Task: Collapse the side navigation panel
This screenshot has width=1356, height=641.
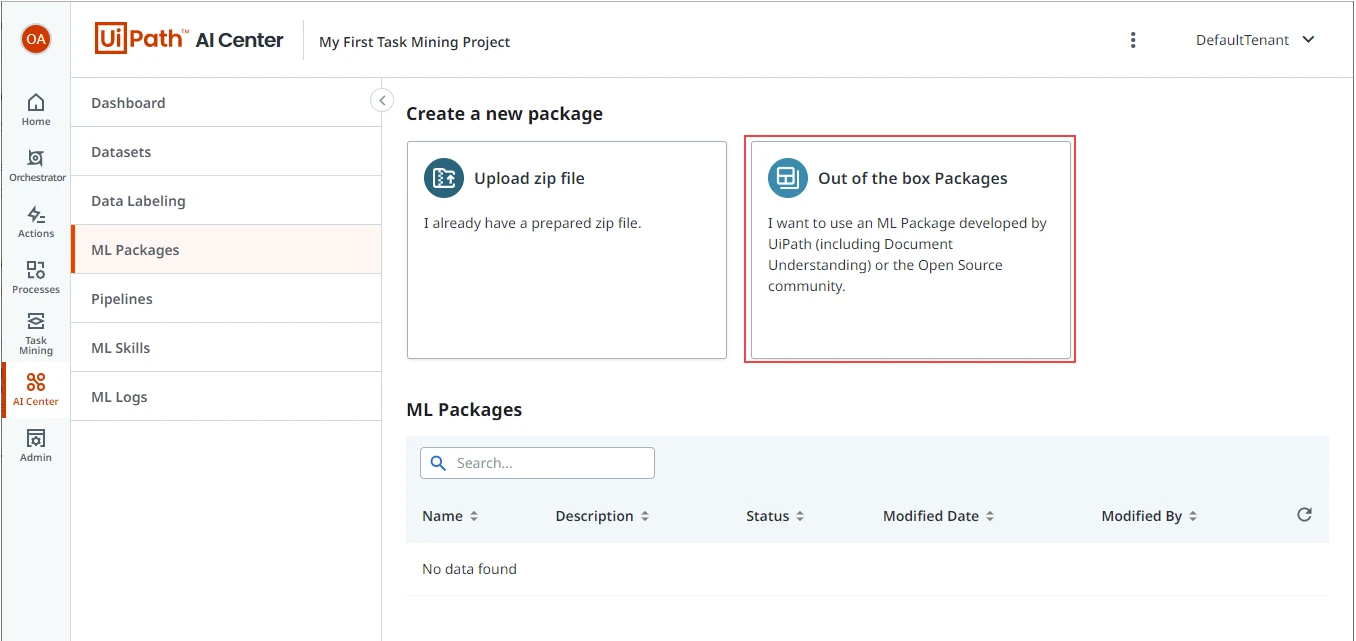Action: pos(381,100)
